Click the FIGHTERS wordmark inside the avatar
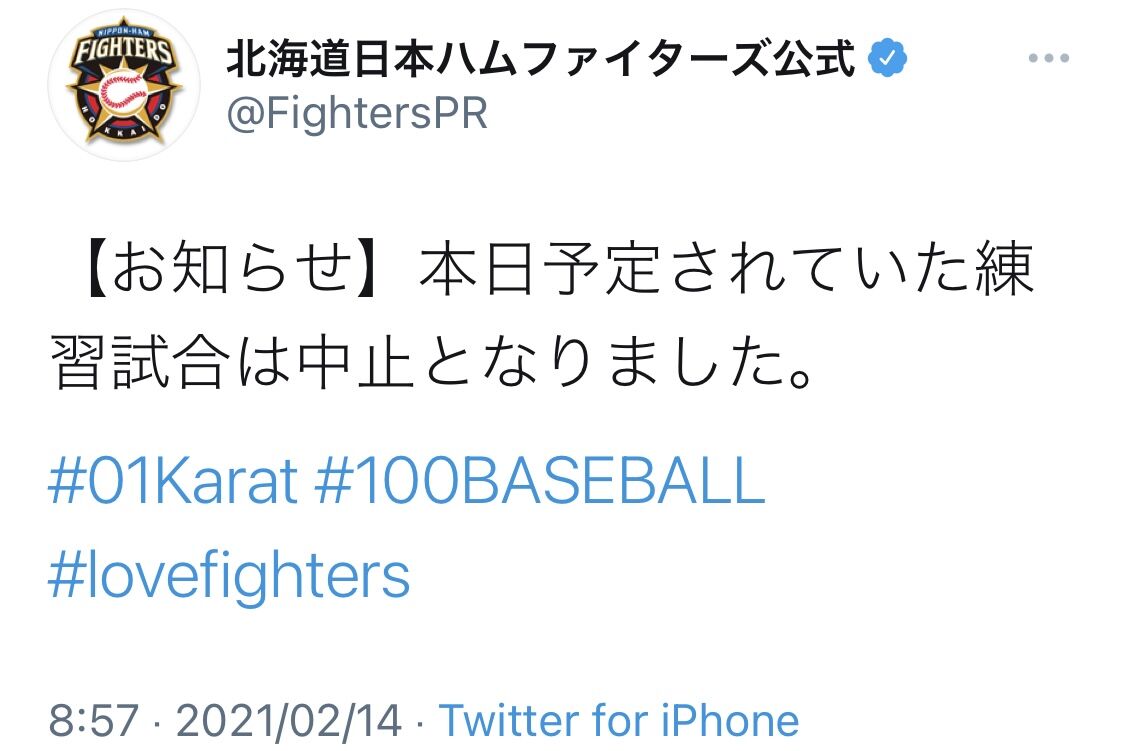The width and height of the screenshot is (1124, 751). pyautogui.click(x=124, y=52)
